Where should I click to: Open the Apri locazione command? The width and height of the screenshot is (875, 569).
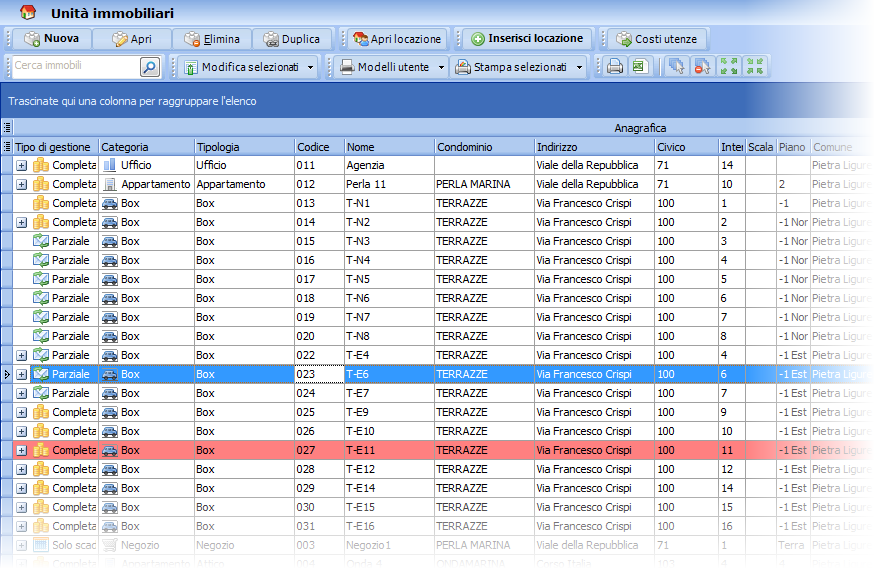click(397, 38)
